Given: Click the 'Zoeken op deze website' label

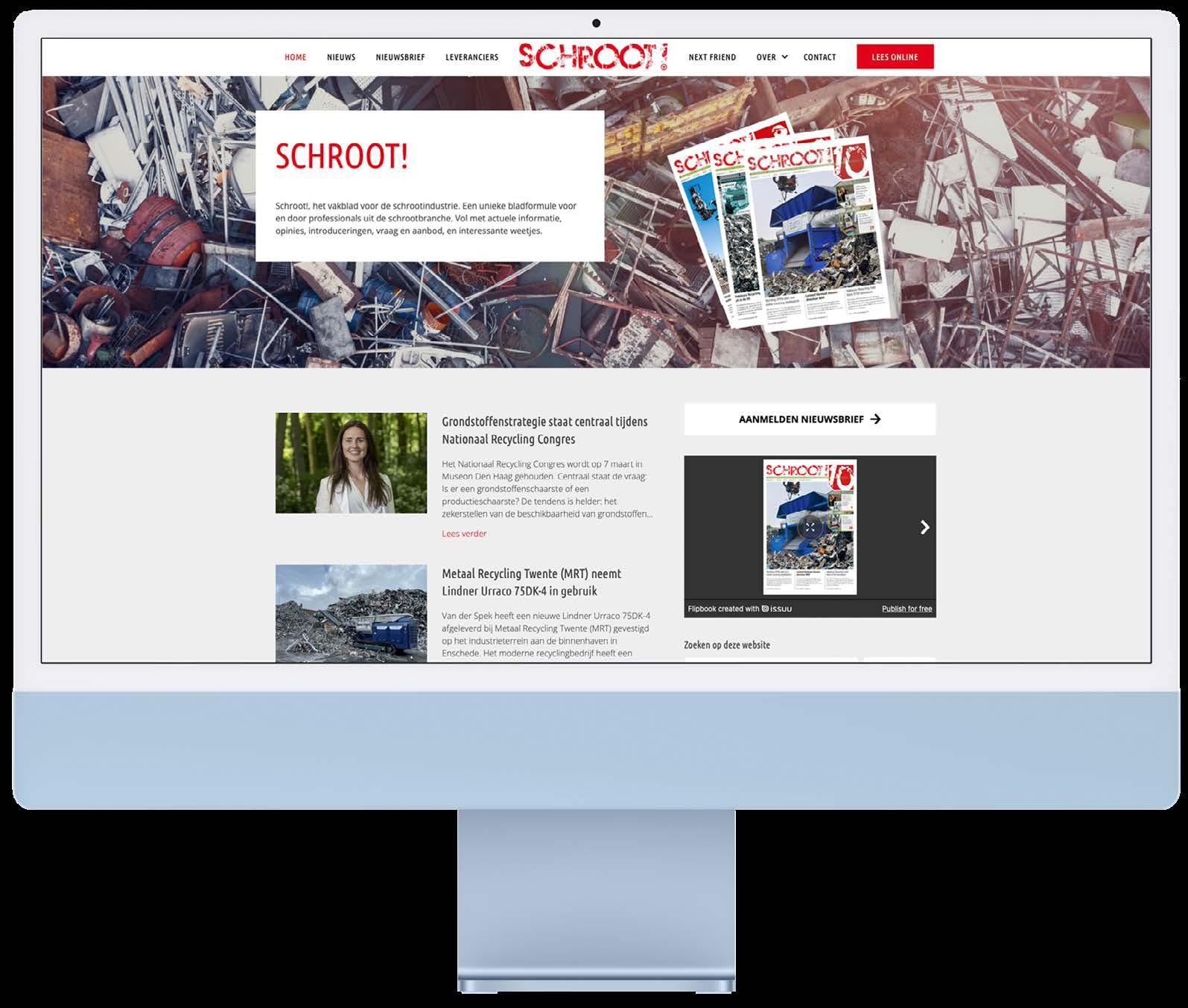Looking at the screenshot, I should point(727,645).
